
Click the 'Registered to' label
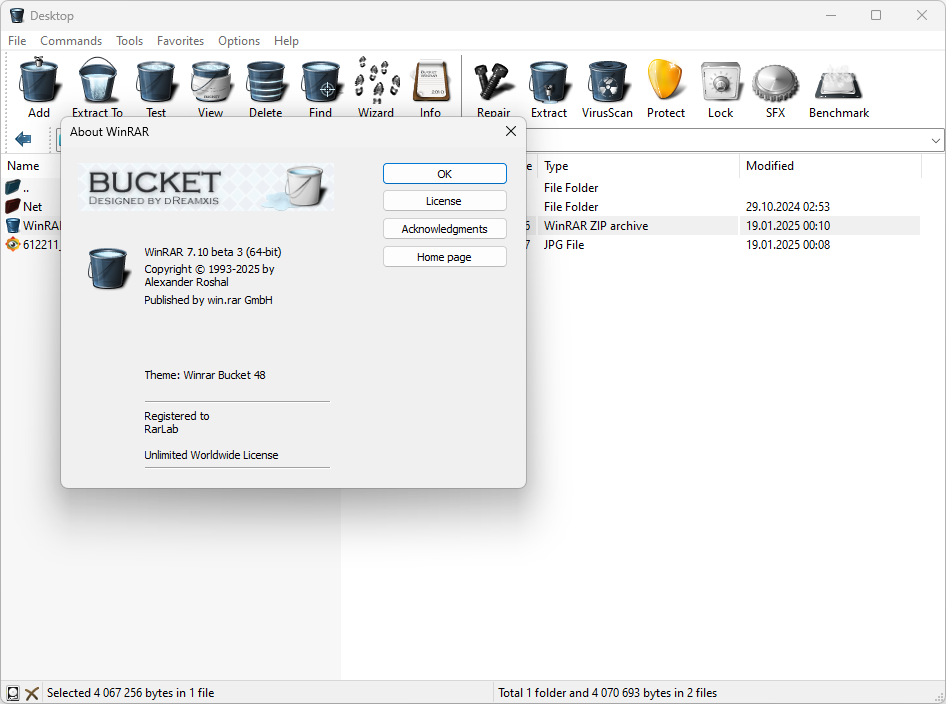pos(177,416)
